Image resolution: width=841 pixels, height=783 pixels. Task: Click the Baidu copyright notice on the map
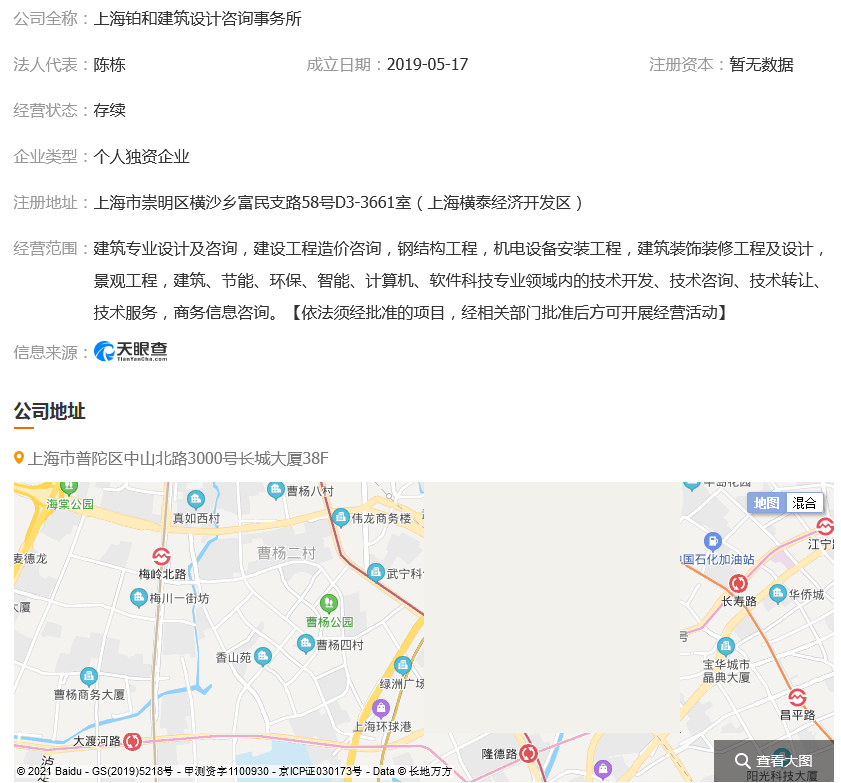point(234,771)
